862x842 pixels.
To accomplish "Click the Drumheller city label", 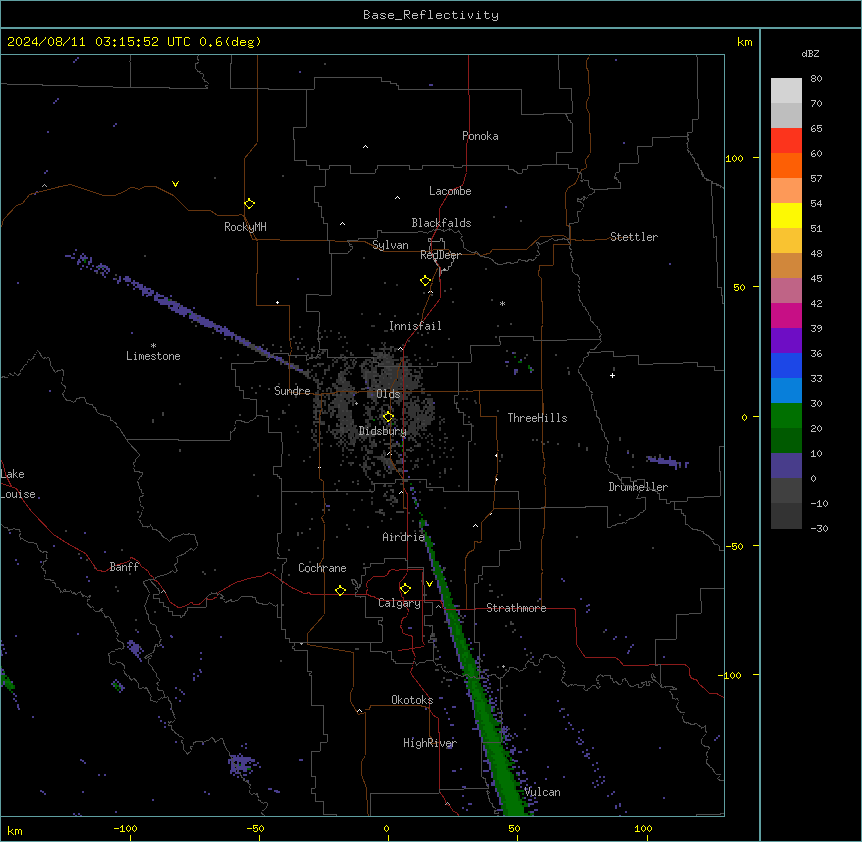I will (638, 487).
